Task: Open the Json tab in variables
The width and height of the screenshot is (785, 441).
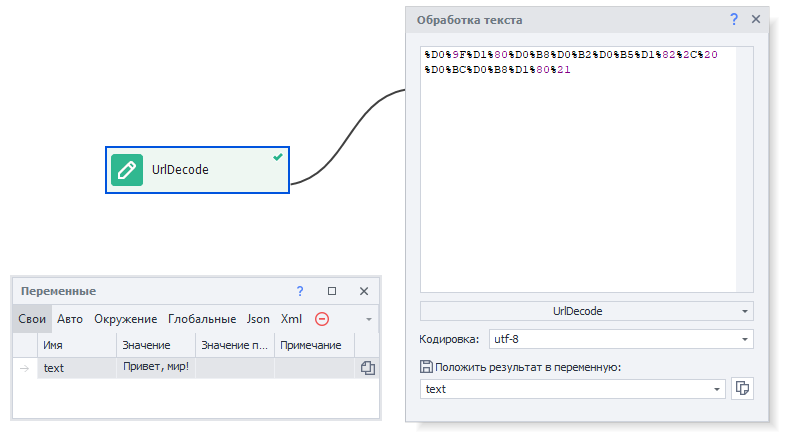Action: tap(258, 319)
